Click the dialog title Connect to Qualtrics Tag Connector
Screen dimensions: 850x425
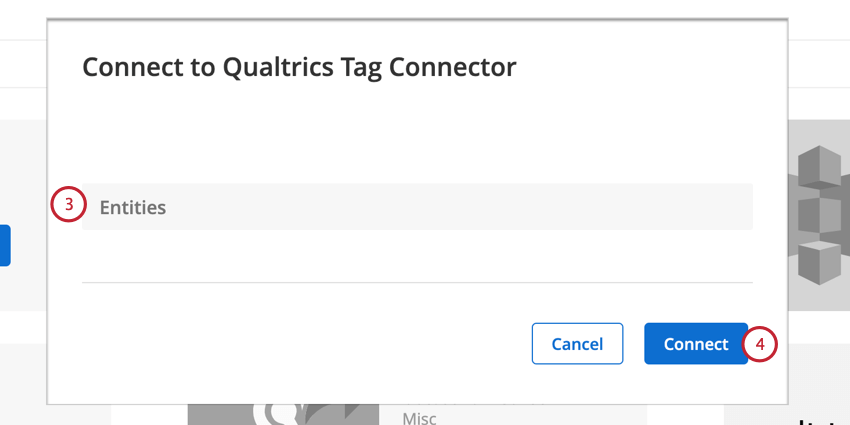pos(299,67)
